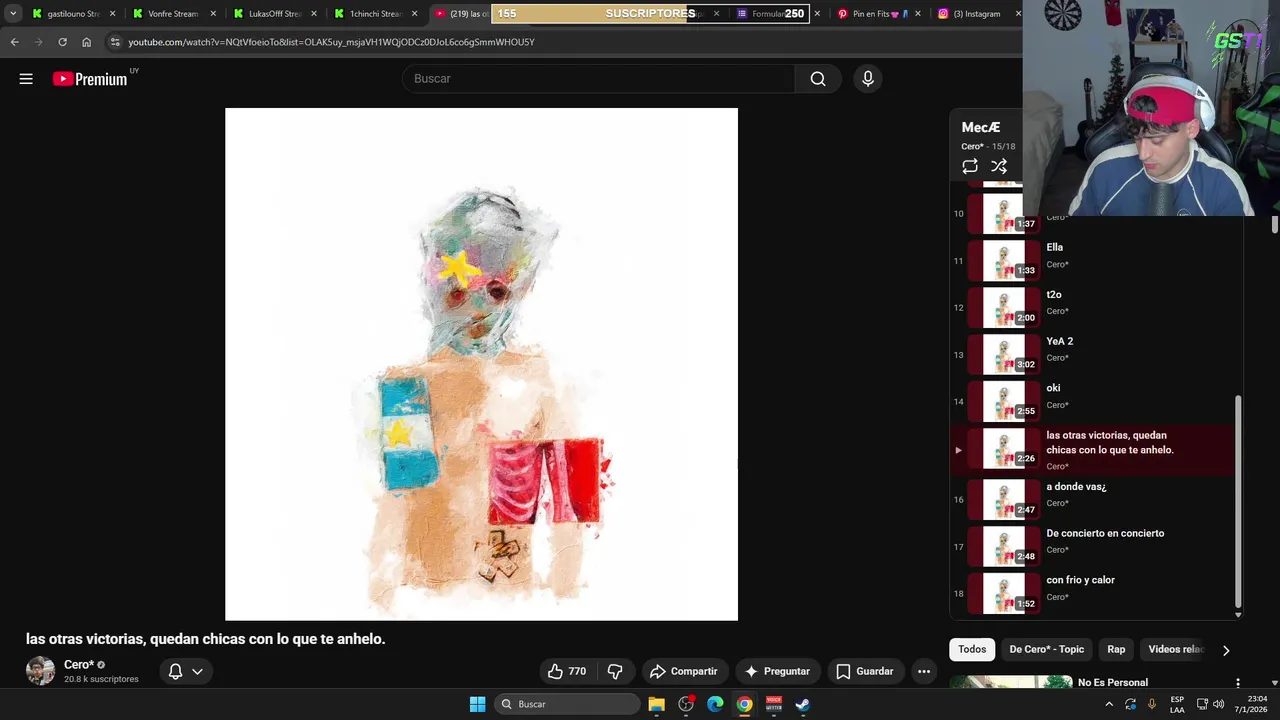Image resolution: width=1280 pixels, height=720 pixels.
Task: Select the Todos filter chip
Action: click(972, 649)
